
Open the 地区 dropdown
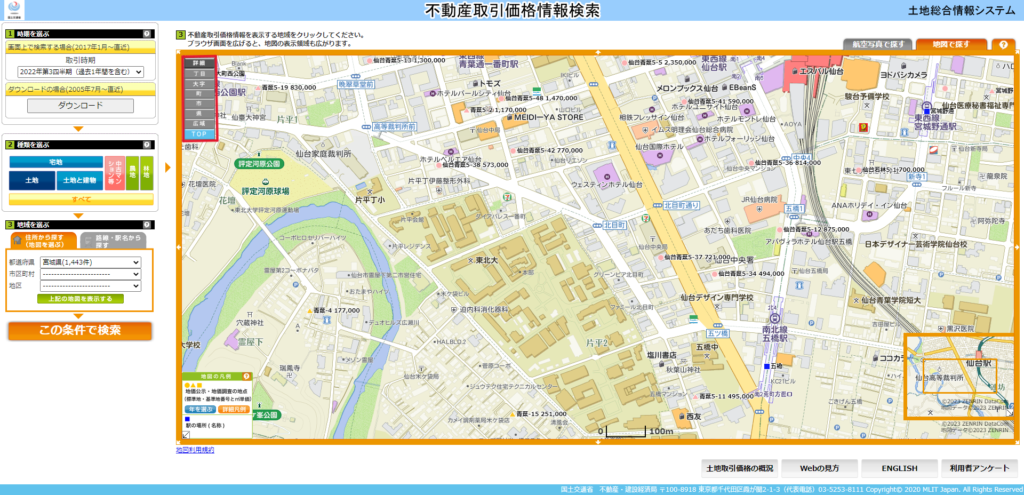click(x=90, y=285)
